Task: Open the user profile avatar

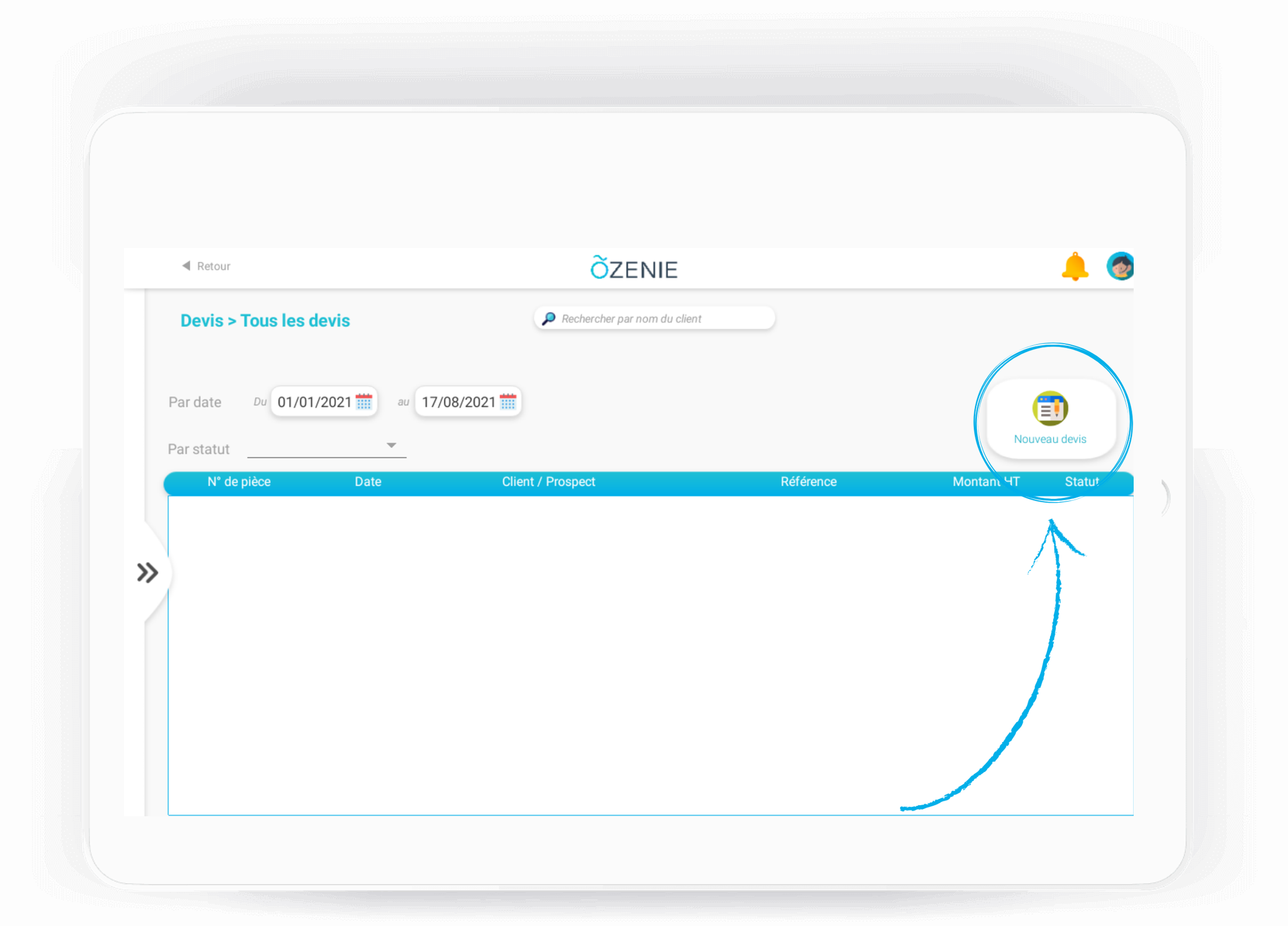Action: click(1120, 267)
